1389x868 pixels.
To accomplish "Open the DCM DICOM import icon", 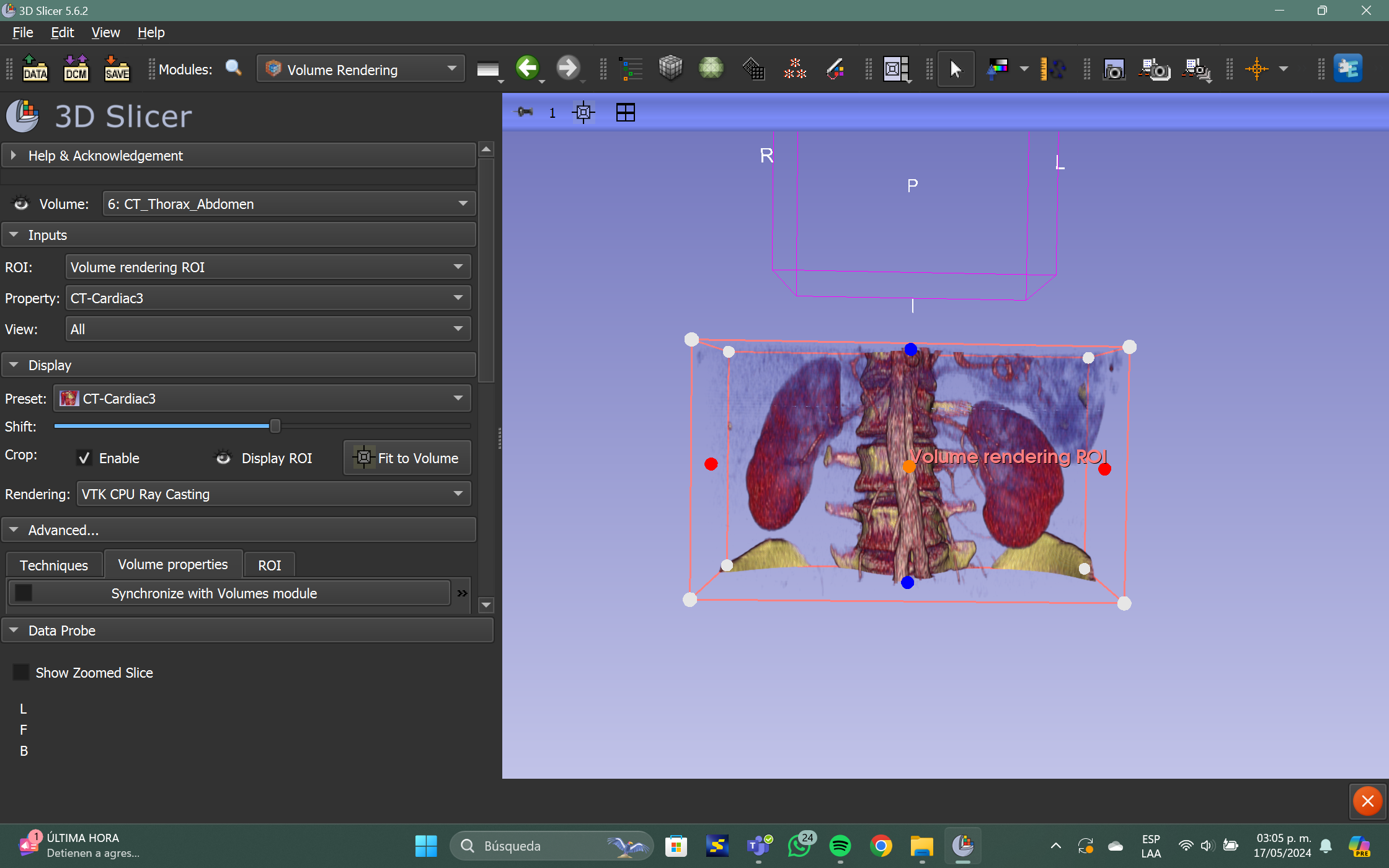I will pyautogui.click(x=76, y=69).
